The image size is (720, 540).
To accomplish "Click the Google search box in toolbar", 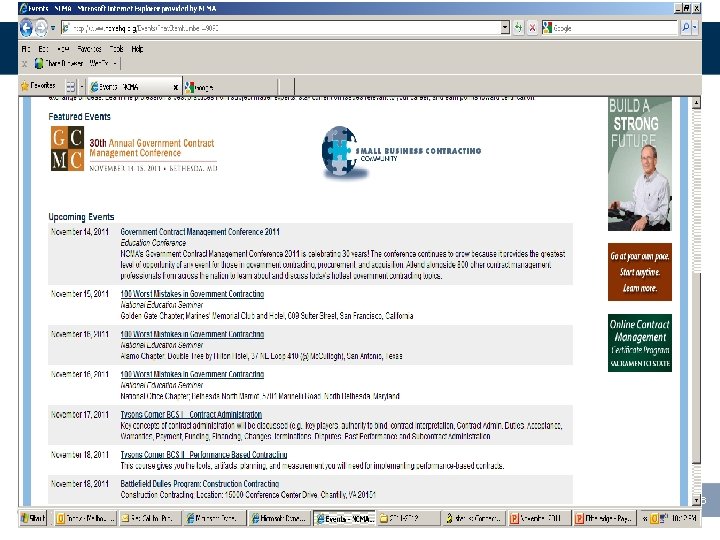I will [609, 28].
